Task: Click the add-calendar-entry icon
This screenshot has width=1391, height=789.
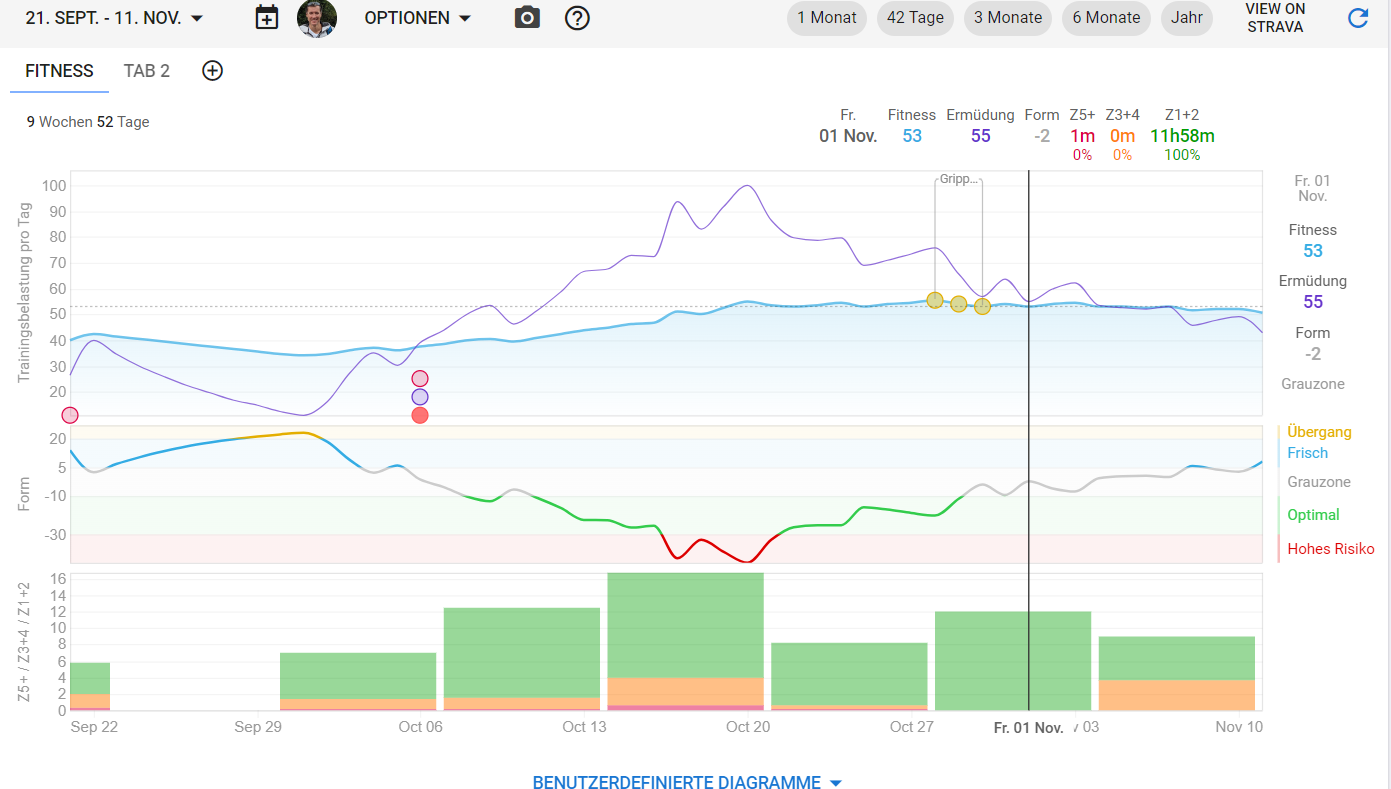Action: tap(266, 18)
